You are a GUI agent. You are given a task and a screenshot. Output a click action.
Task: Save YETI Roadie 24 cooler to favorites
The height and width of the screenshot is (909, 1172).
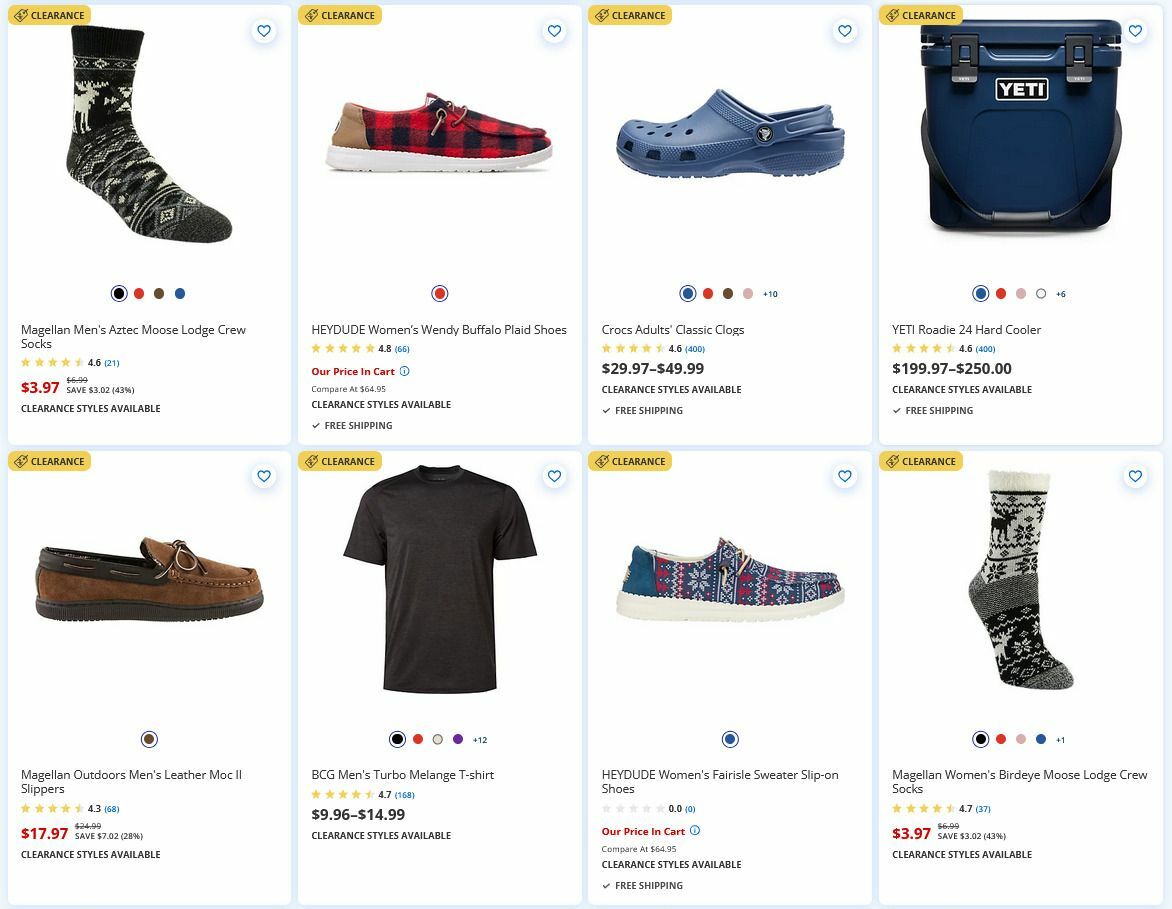click(1135, 31)
